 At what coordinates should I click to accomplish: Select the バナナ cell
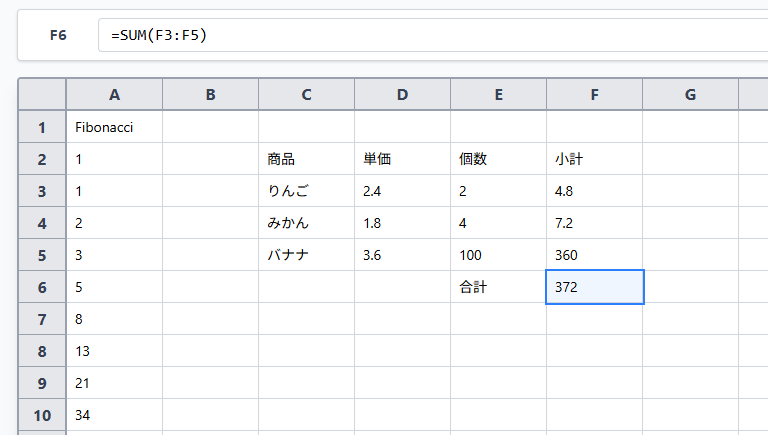point(306,255)
